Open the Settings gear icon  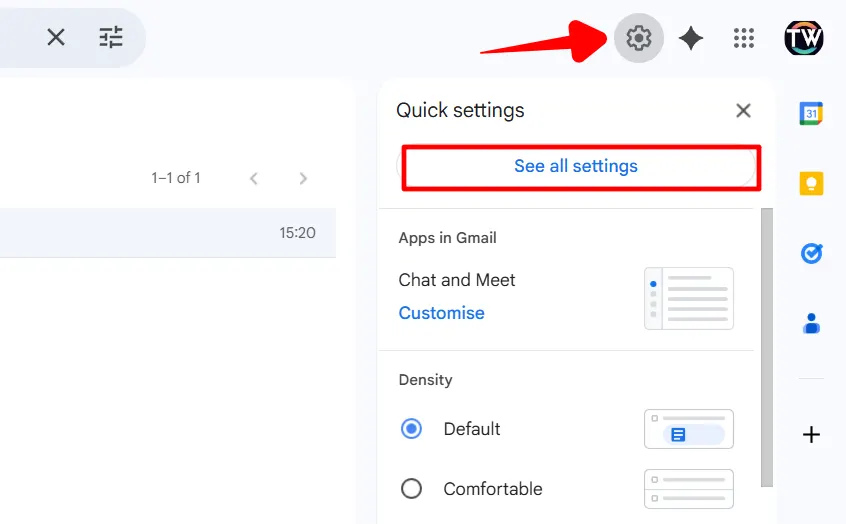639,38
